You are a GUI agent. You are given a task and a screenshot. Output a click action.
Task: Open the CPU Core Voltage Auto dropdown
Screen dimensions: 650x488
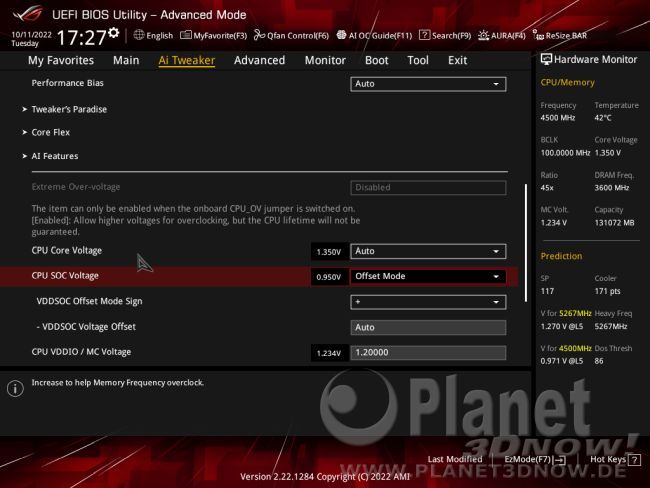click(428, 251)
